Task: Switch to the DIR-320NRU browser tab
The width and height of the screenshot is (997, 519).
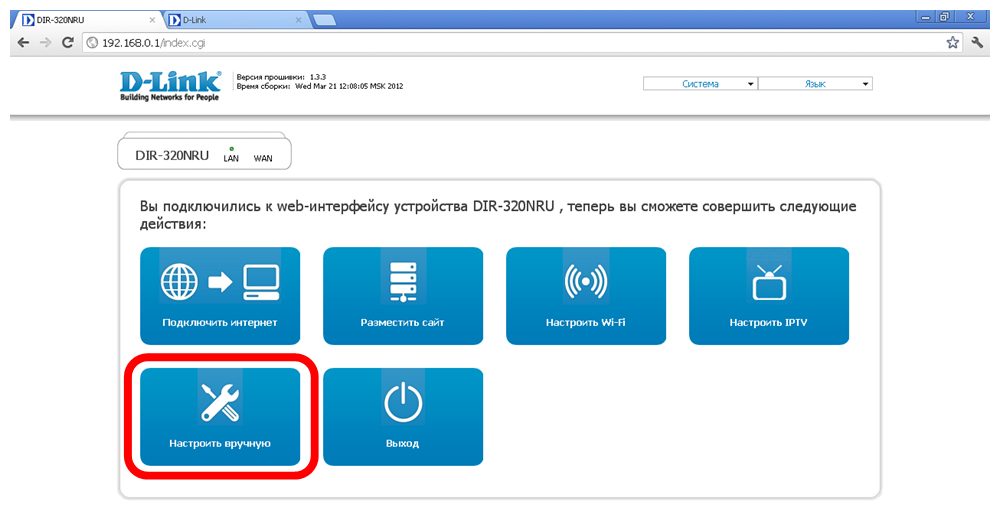Action: (80, 19)
